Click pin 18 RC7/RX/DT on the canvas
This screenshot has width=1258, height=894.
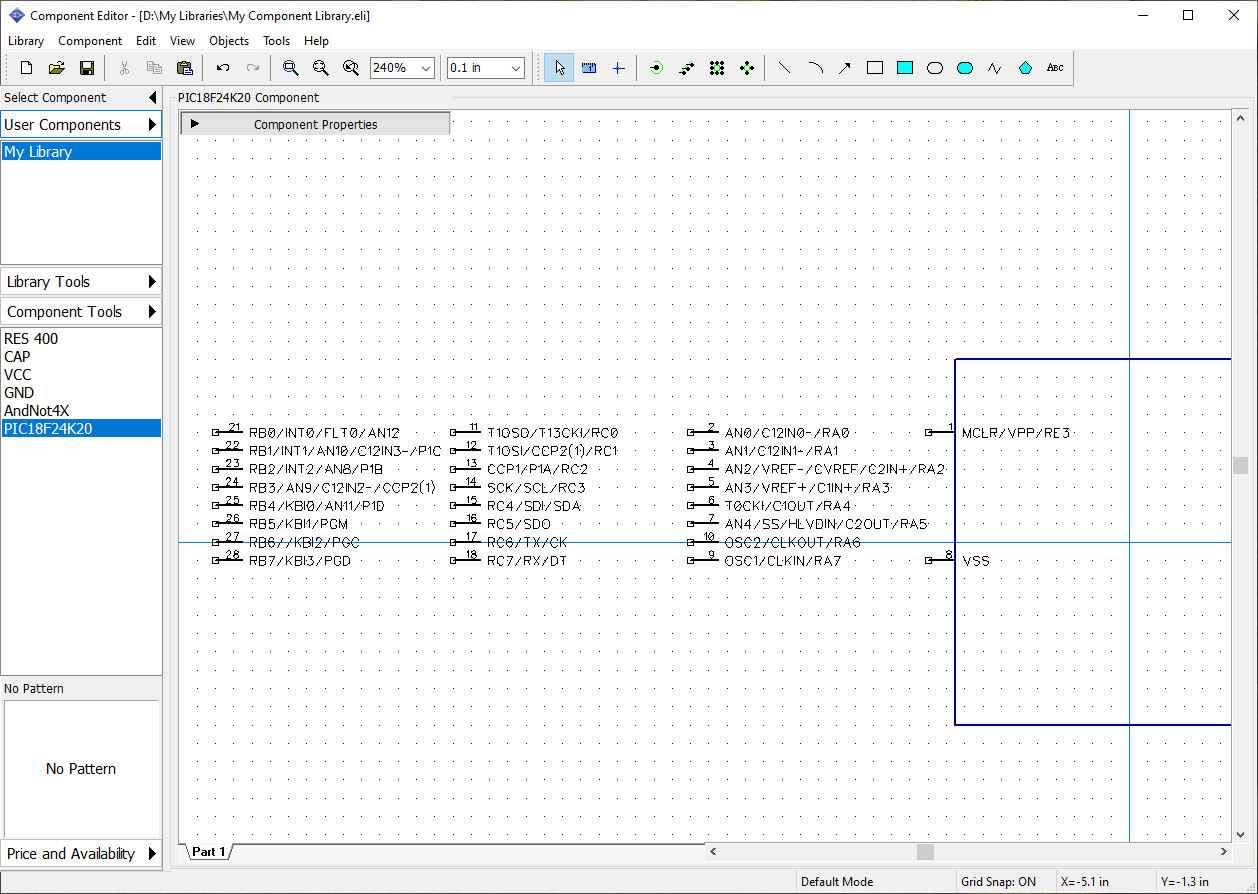[509, 560]
